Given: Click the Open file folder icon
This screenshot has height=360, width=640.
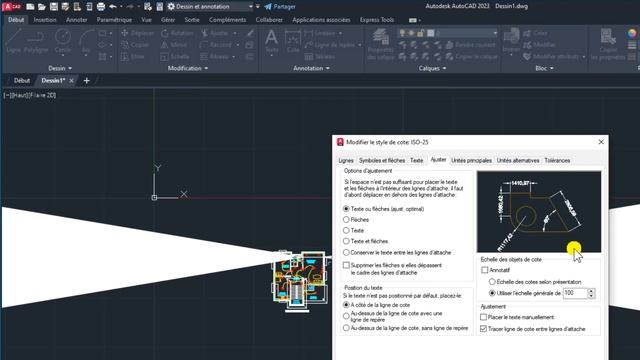Looking at the screenshot, I should tap(42, 7).
